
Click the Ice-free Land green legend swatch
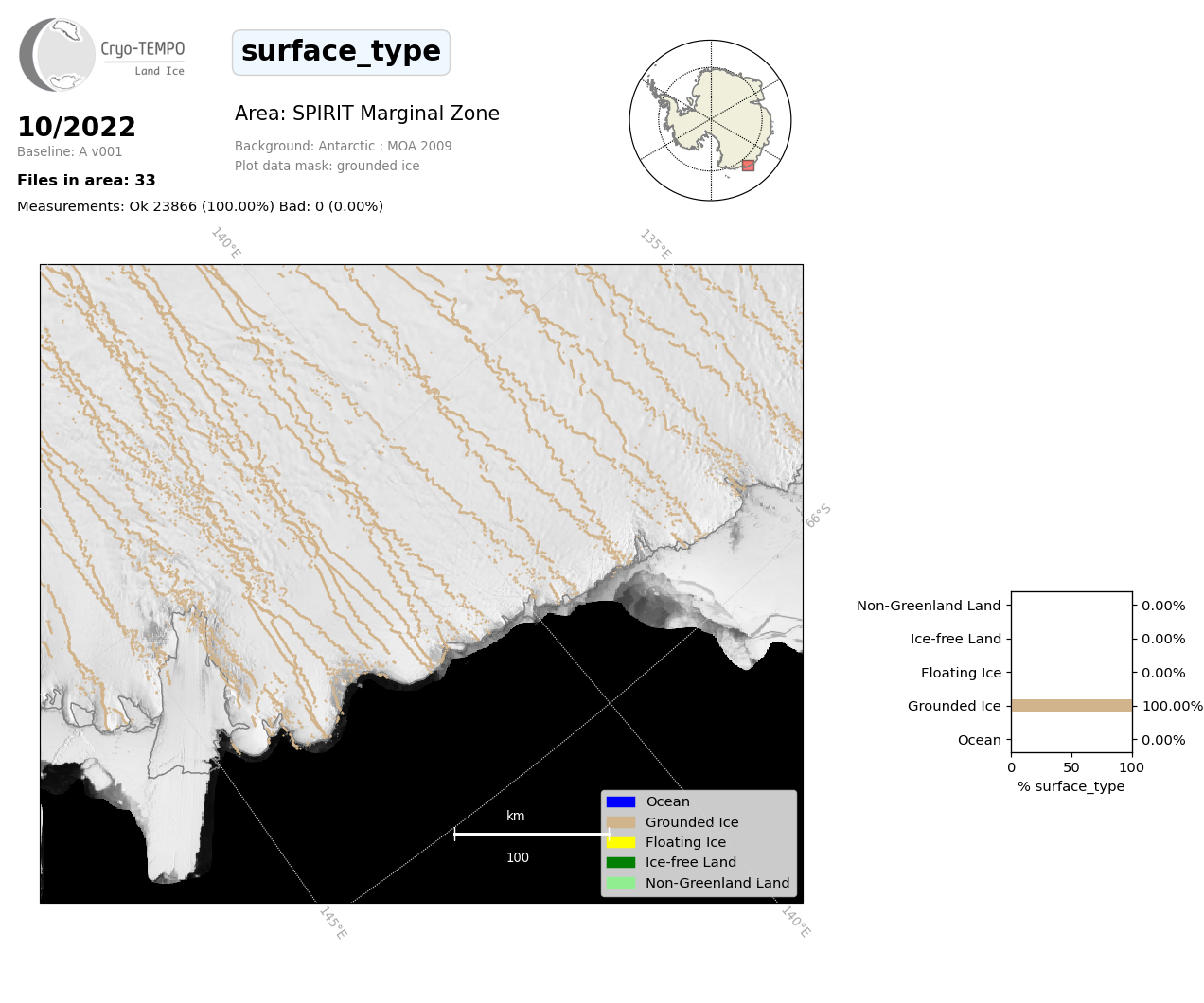pyautogui.click(x=621, y=862)
